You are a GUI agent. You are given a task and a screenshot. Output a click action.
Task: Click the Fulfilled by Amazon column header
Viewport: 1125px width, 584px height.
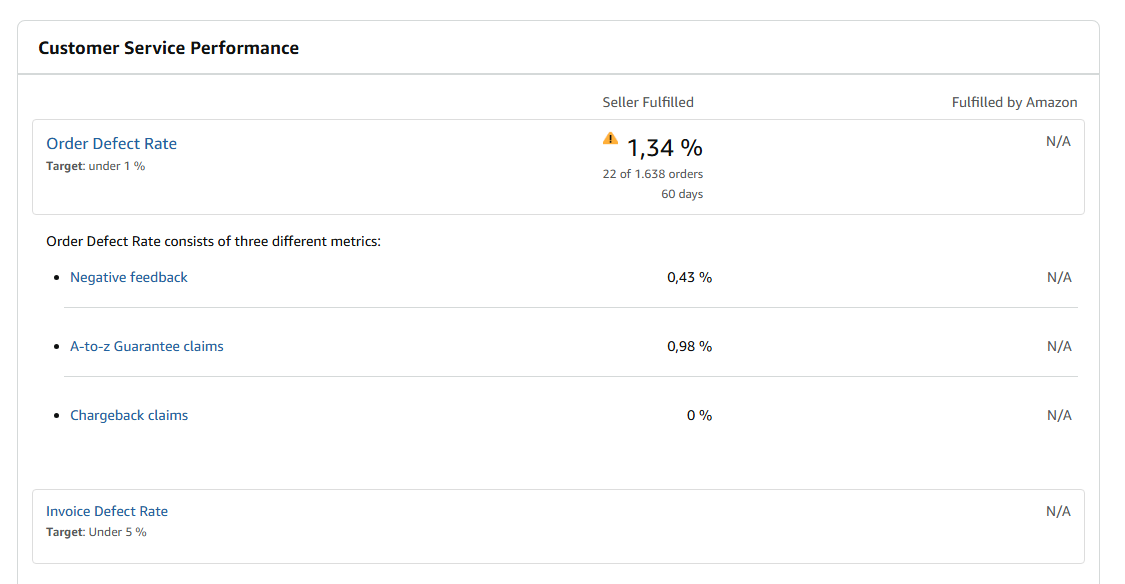(1015, 102)
